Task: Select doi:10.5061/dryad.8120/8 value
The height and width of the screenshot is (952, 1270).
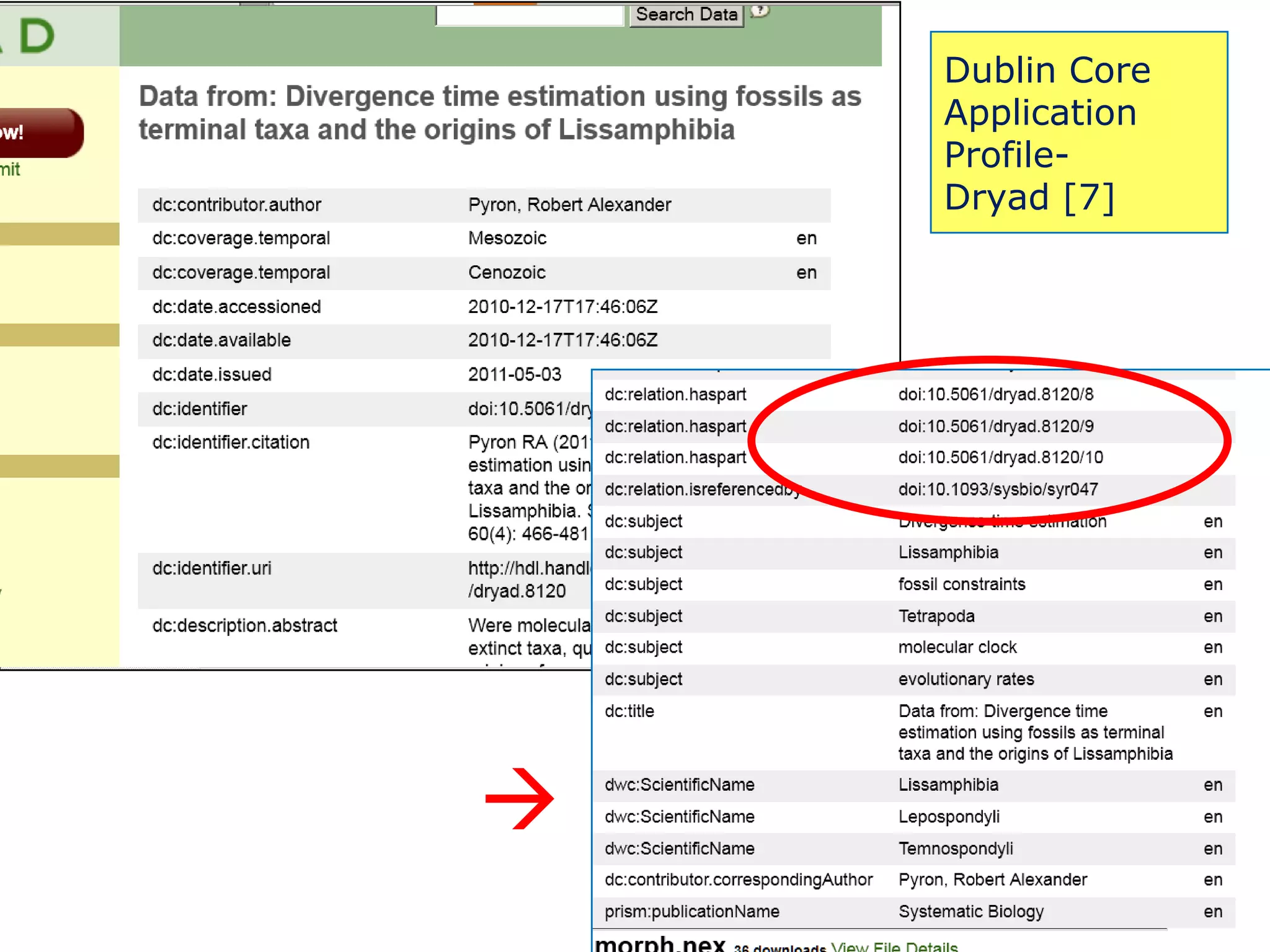Action: pyautogui.click(x=996, y=394)
